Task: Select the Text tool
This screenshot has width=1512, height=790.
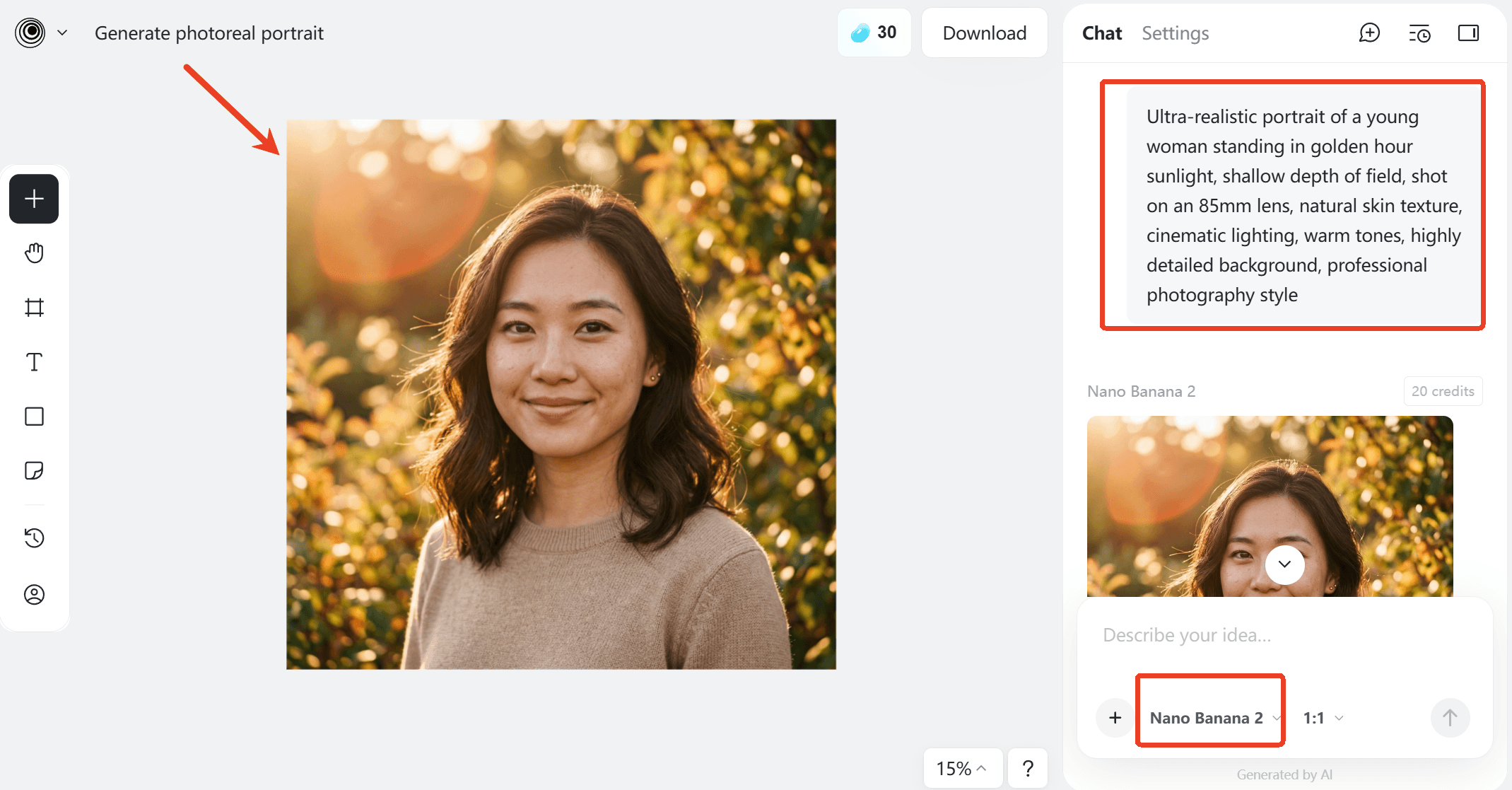Action: 34,362
